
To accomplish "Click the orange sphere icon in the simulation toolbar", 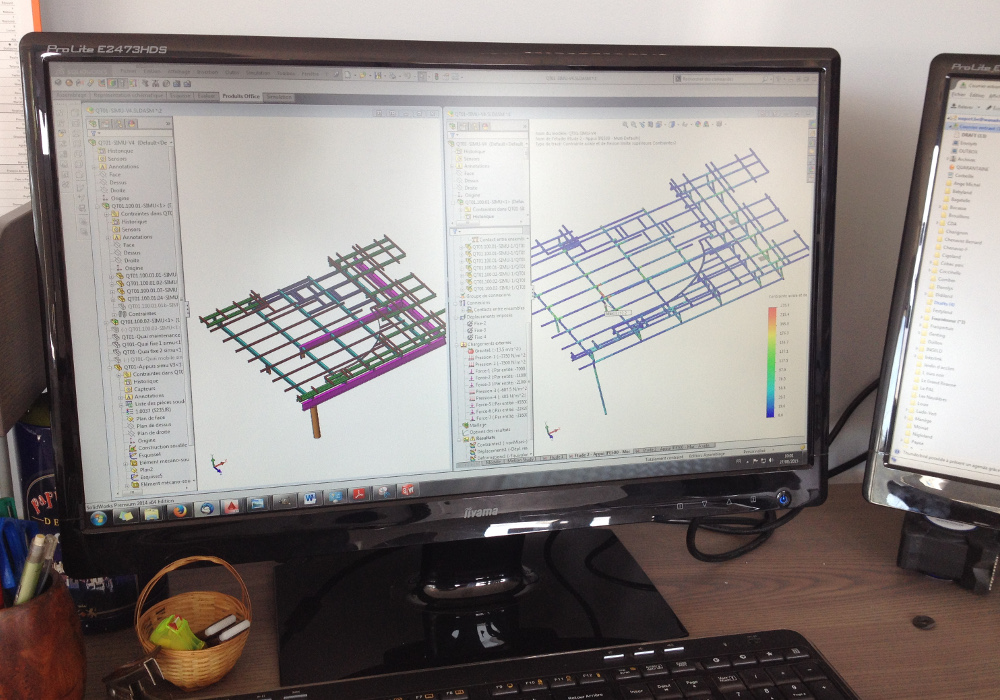I will click(x=69, y=83).
